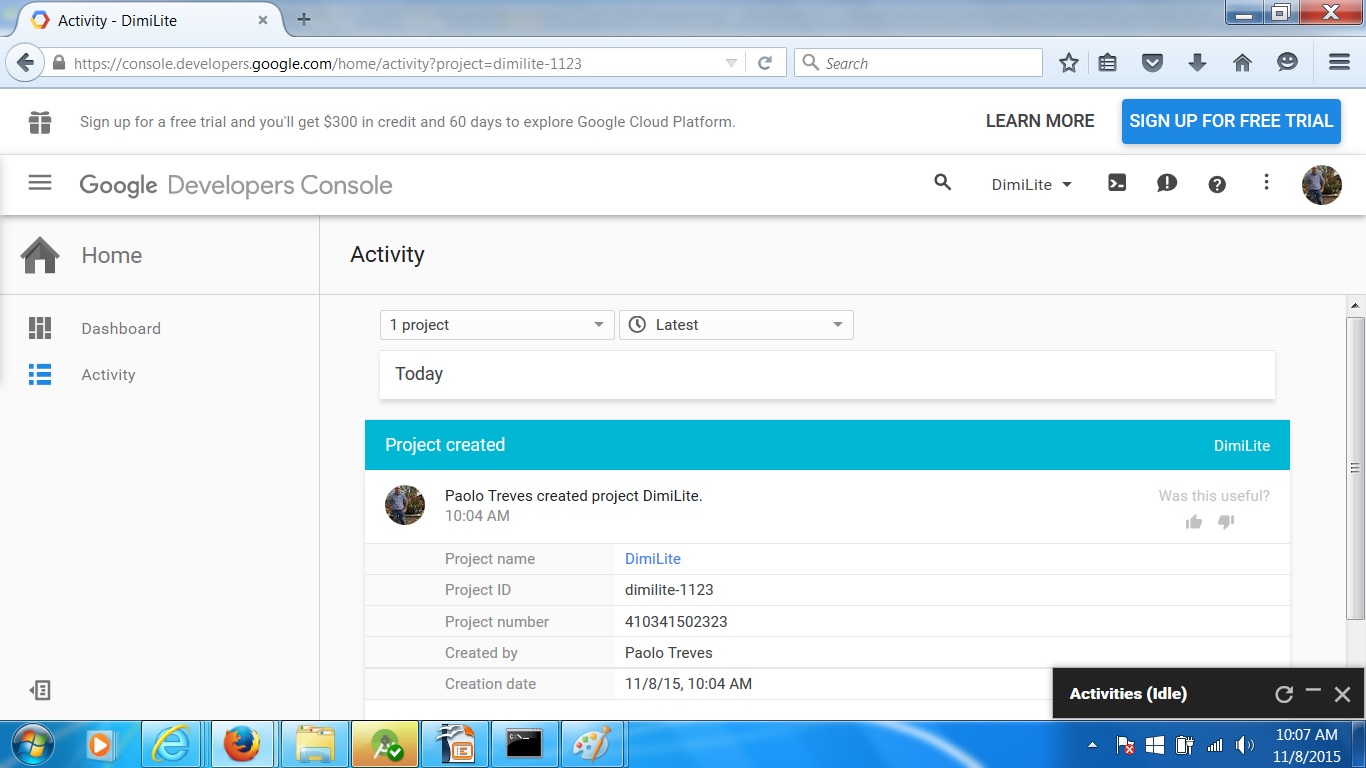Click thumbs down for Was this useful

click(x=1226, y=522)
